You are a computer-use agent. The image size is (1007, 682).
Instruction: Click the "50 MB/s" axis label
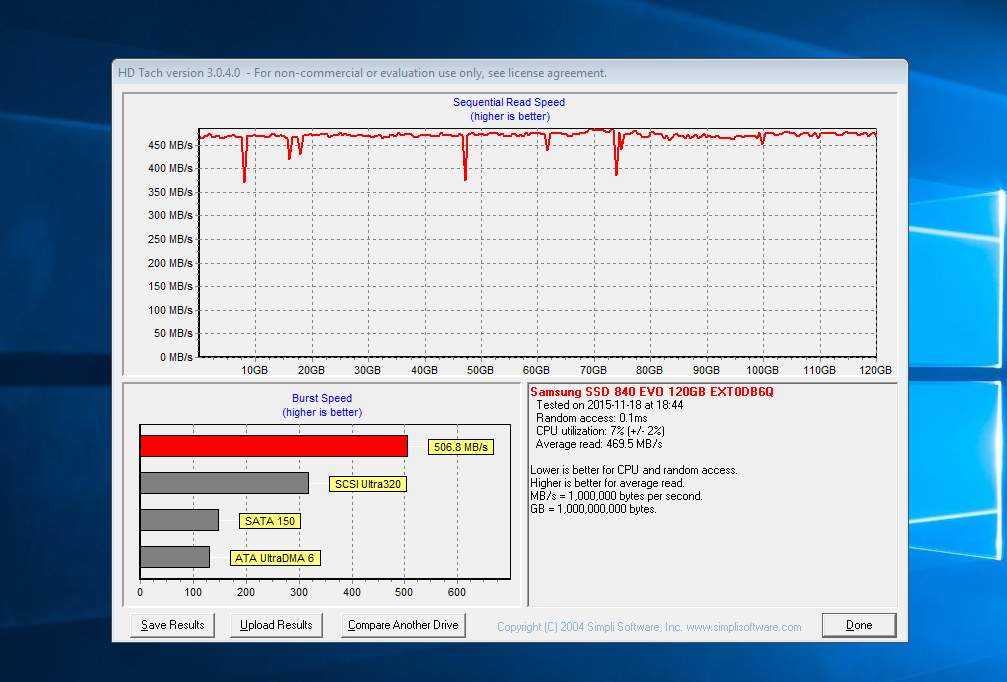tap(173, 333)
